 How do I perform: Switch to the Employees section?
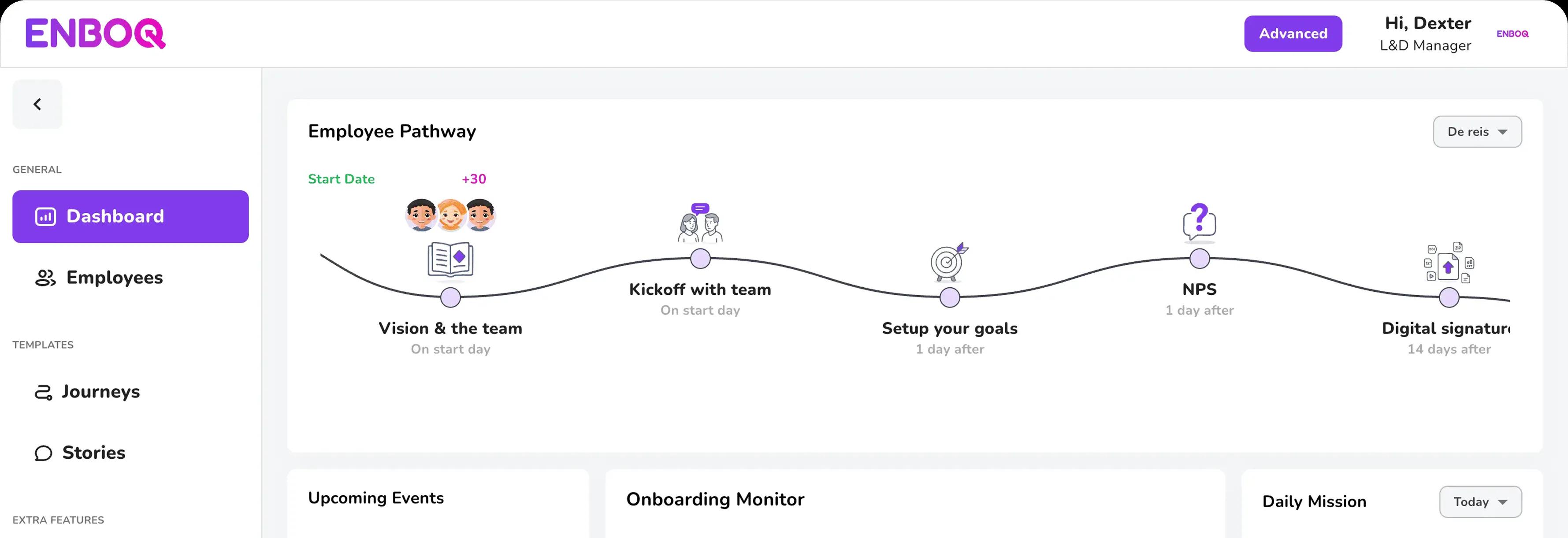(114, 278)
